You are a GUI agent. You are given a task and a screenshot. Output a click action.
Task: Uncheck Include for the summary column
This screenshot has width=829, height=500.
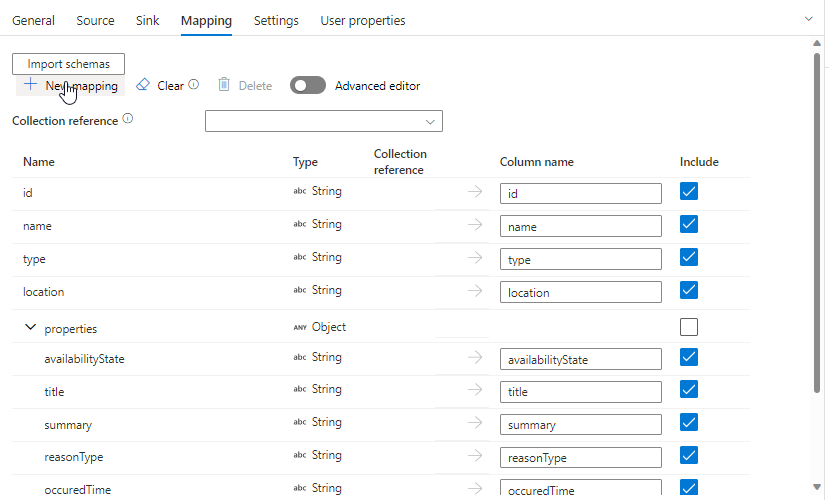pyautogui.click(x=689, y=422)
